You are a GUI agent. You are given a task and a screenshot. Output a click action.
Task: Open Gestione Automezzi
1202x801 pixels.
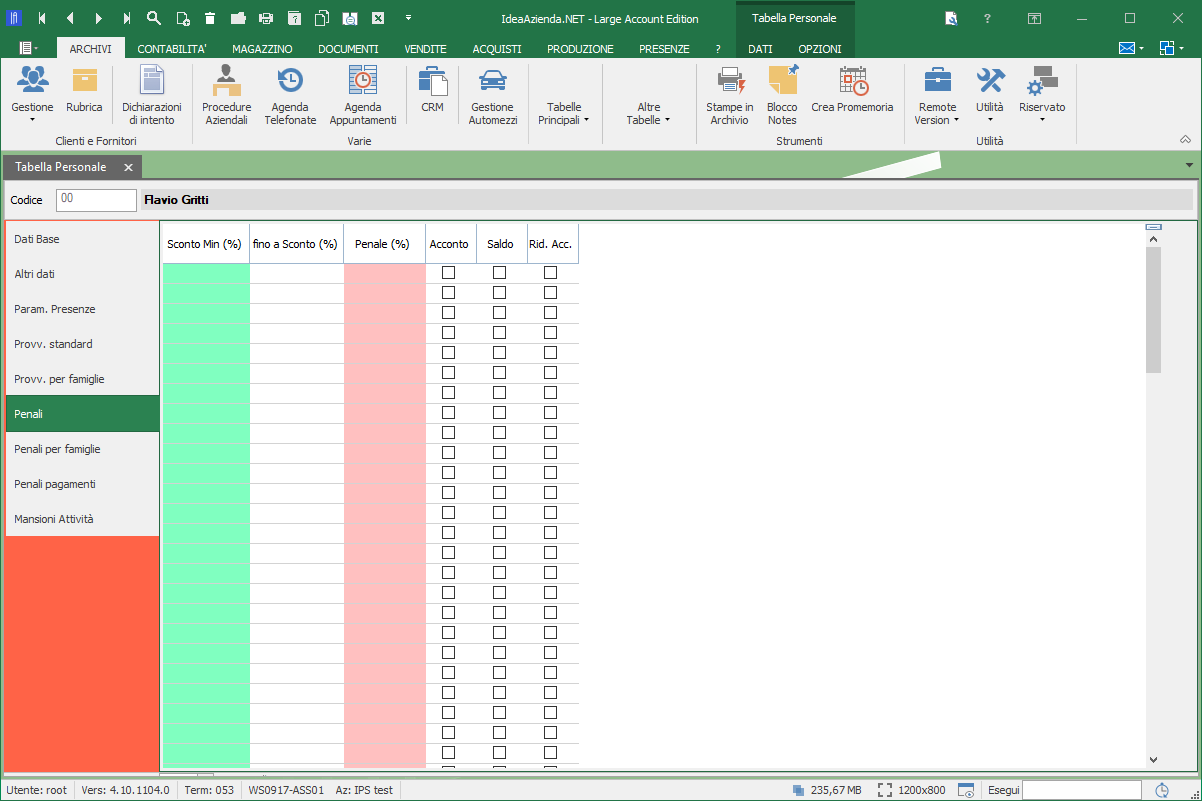493,96
